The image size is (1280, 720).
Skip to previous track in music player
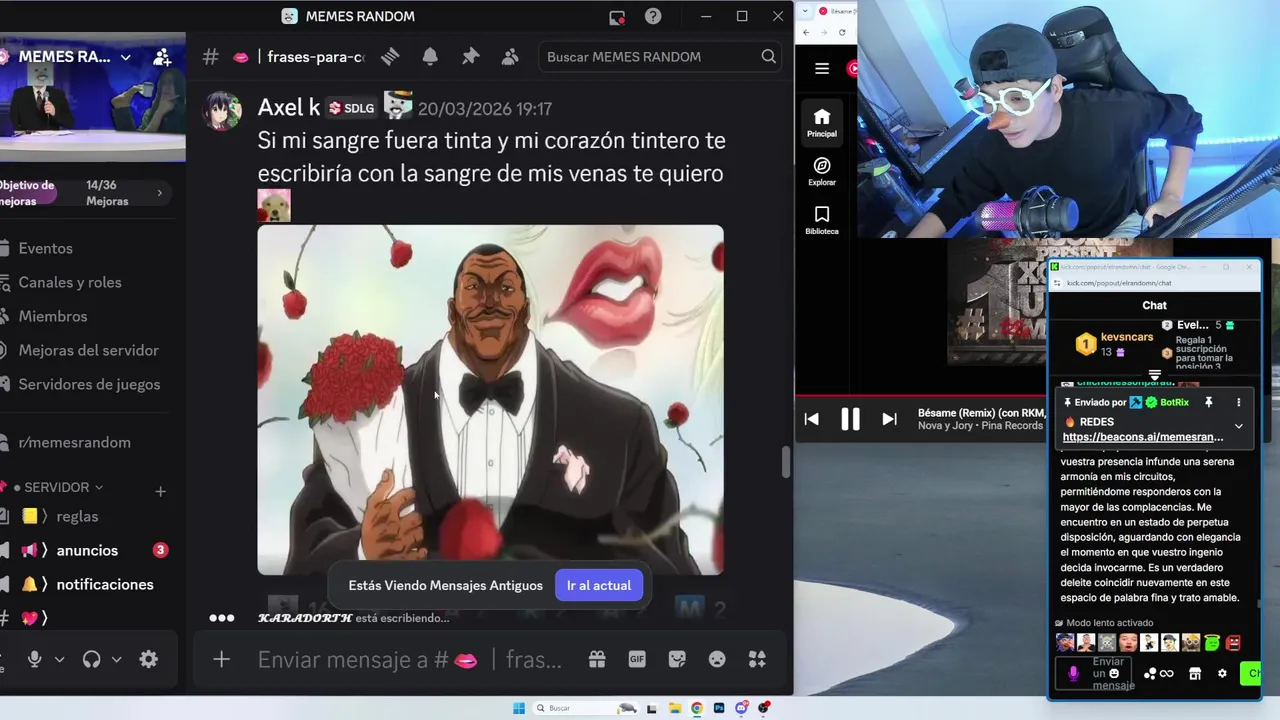pos(812,420)
